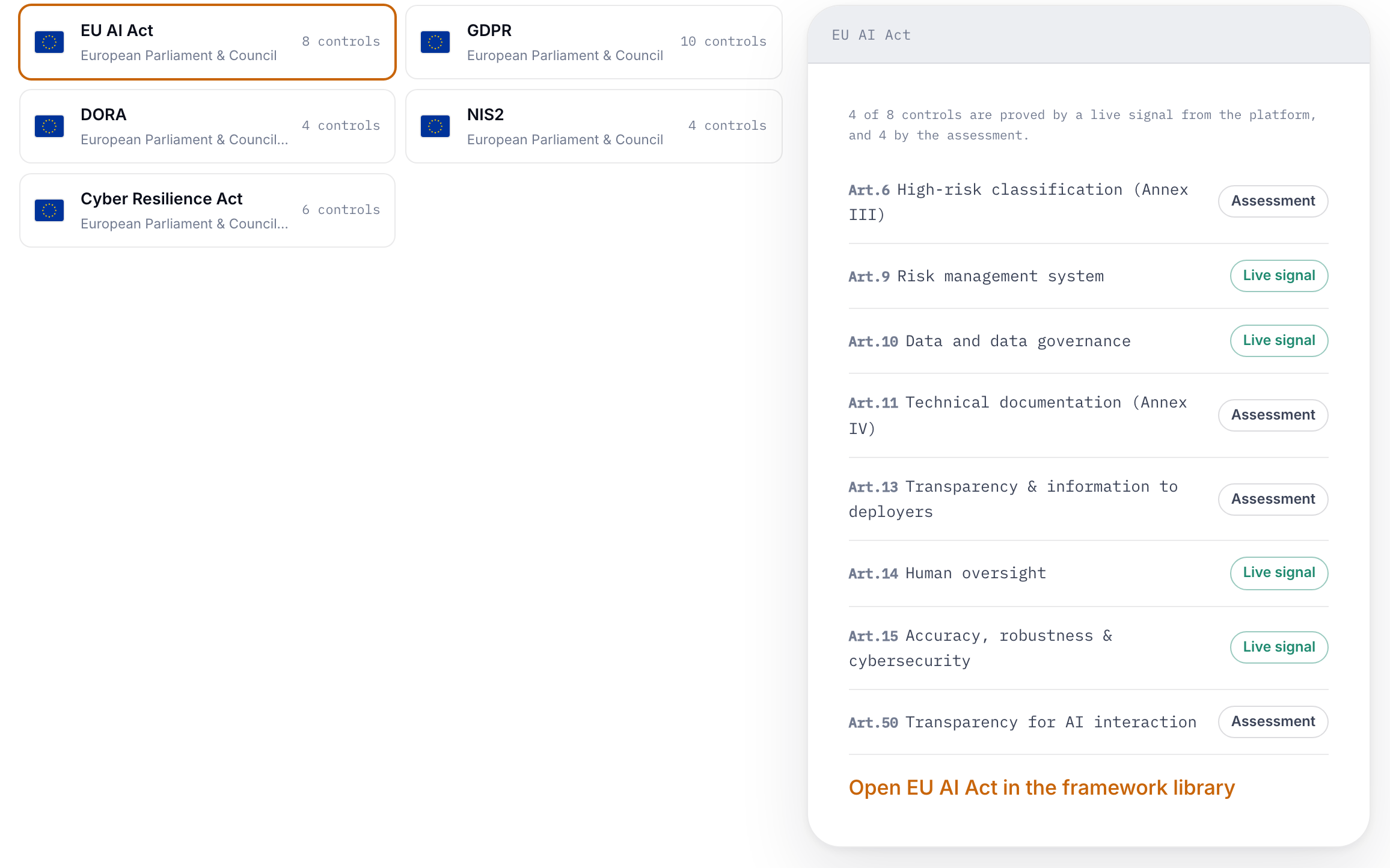Click 'Art.50 Transparency for AI interaction' text
Viewport: 1390px width, 868px height.
1023,723
